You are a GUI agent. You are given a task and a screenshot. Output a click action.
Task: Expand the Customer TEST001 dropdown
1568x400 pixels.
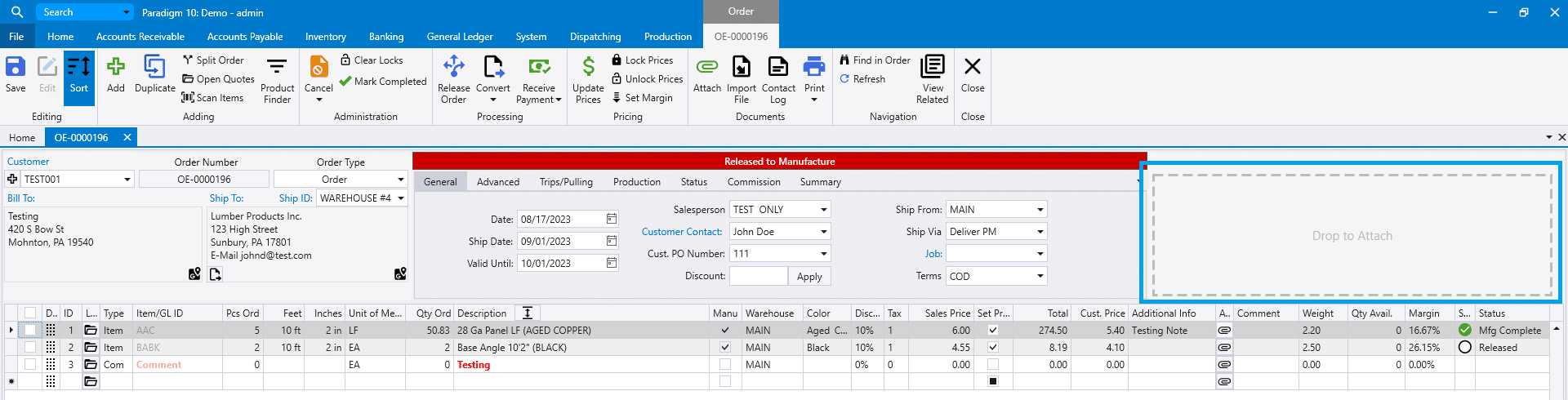click(x=127, y=180)
